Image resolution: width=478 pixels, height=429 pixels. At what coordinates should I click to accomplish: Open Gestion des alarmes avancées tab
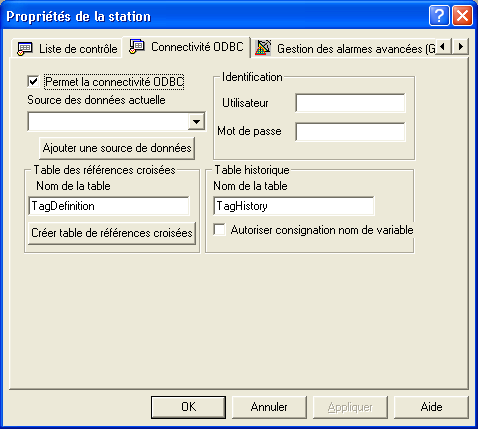point(344,49)
